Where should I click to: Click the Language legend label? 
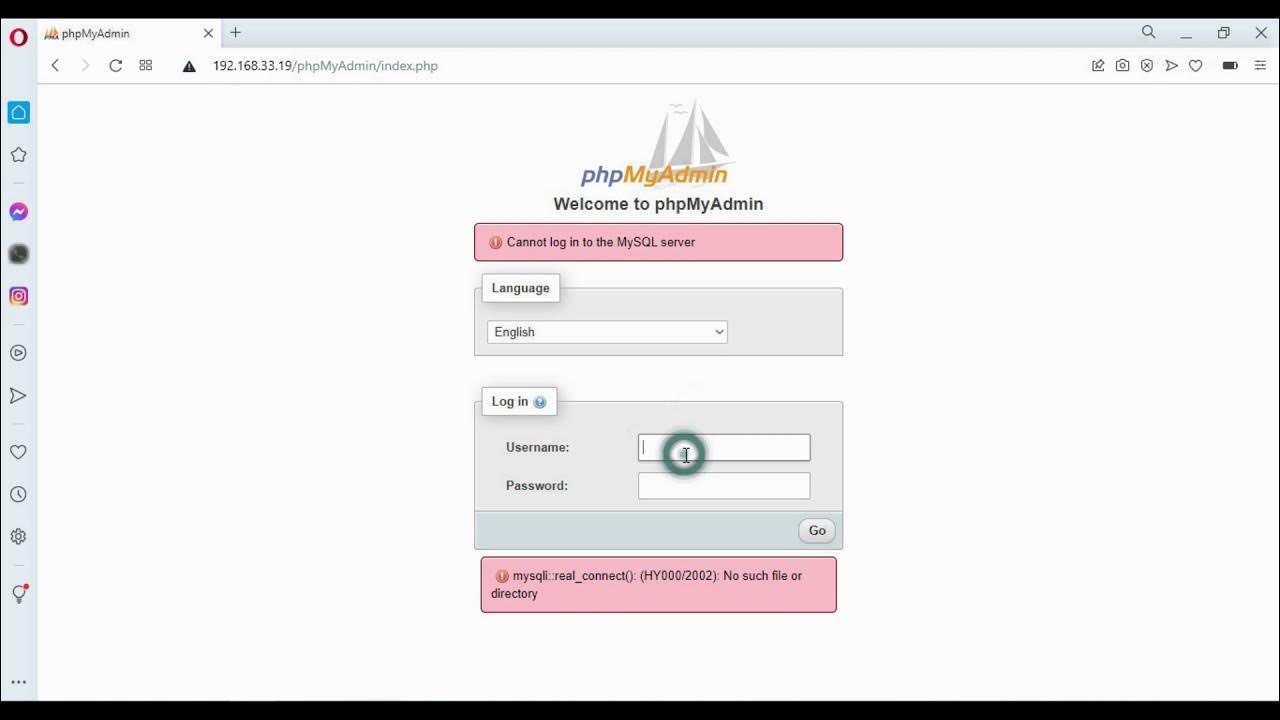pos(521,288)
